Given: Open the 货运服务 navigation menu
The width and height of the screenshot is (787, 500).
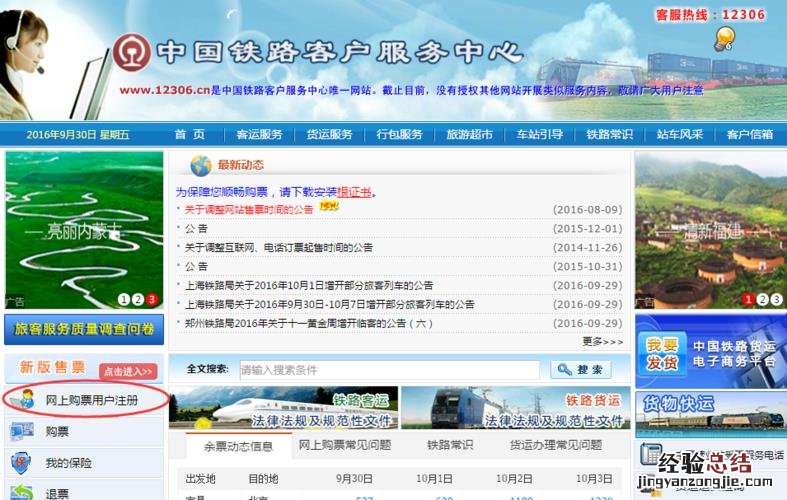Looking at the screenshot, I should tap(329, 135).
